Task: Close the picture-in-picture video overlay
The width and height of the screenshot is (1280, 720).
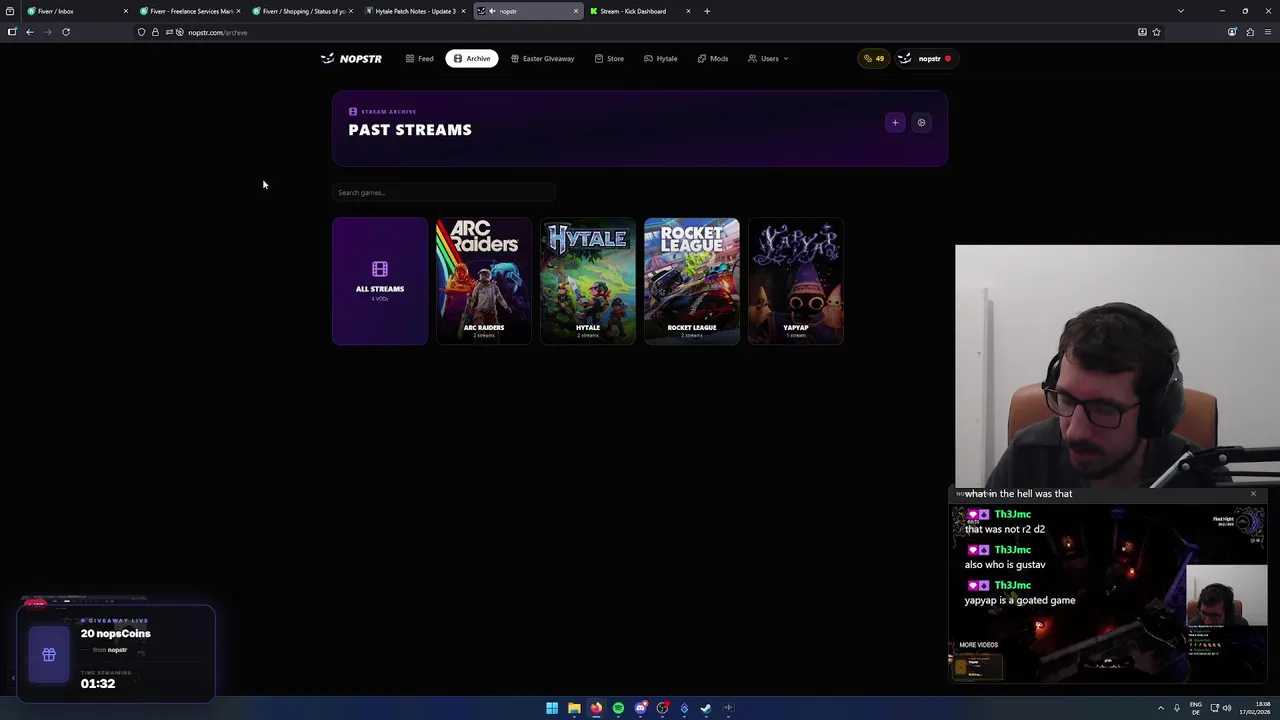Action: pos(1253,493)
